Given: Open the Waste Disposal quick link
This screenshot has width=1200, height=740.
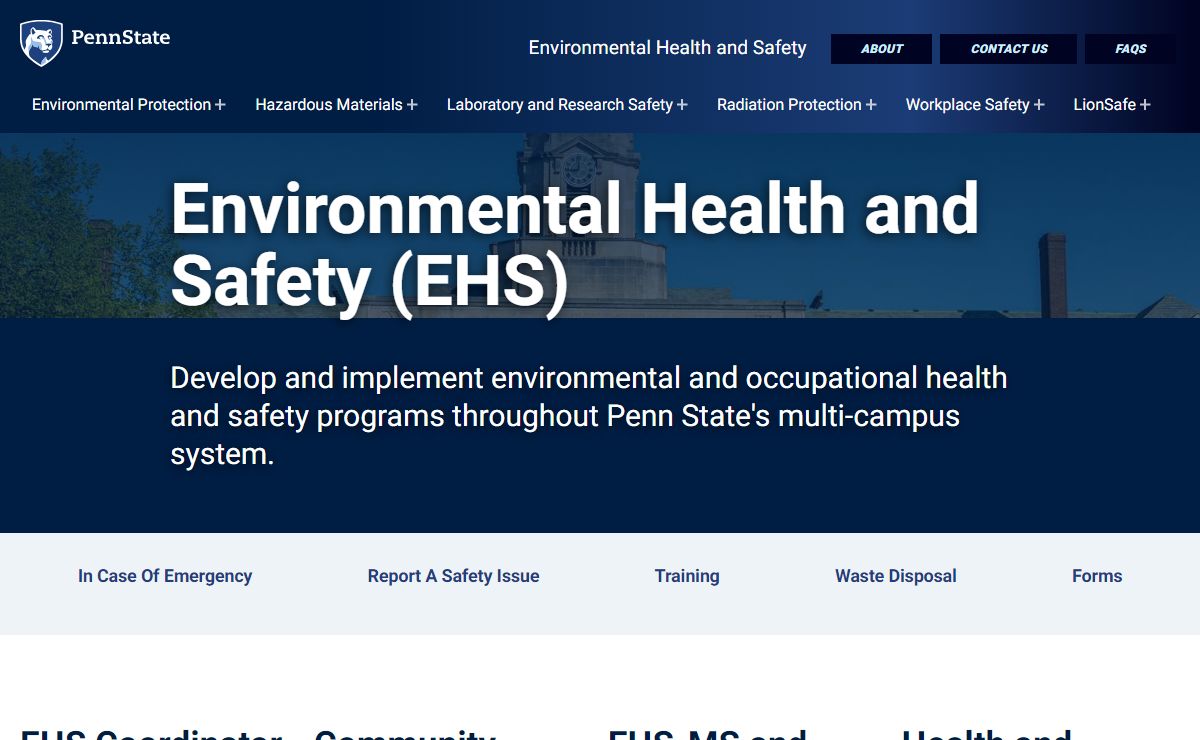Looking at the screenshot, I should point(896,576).
